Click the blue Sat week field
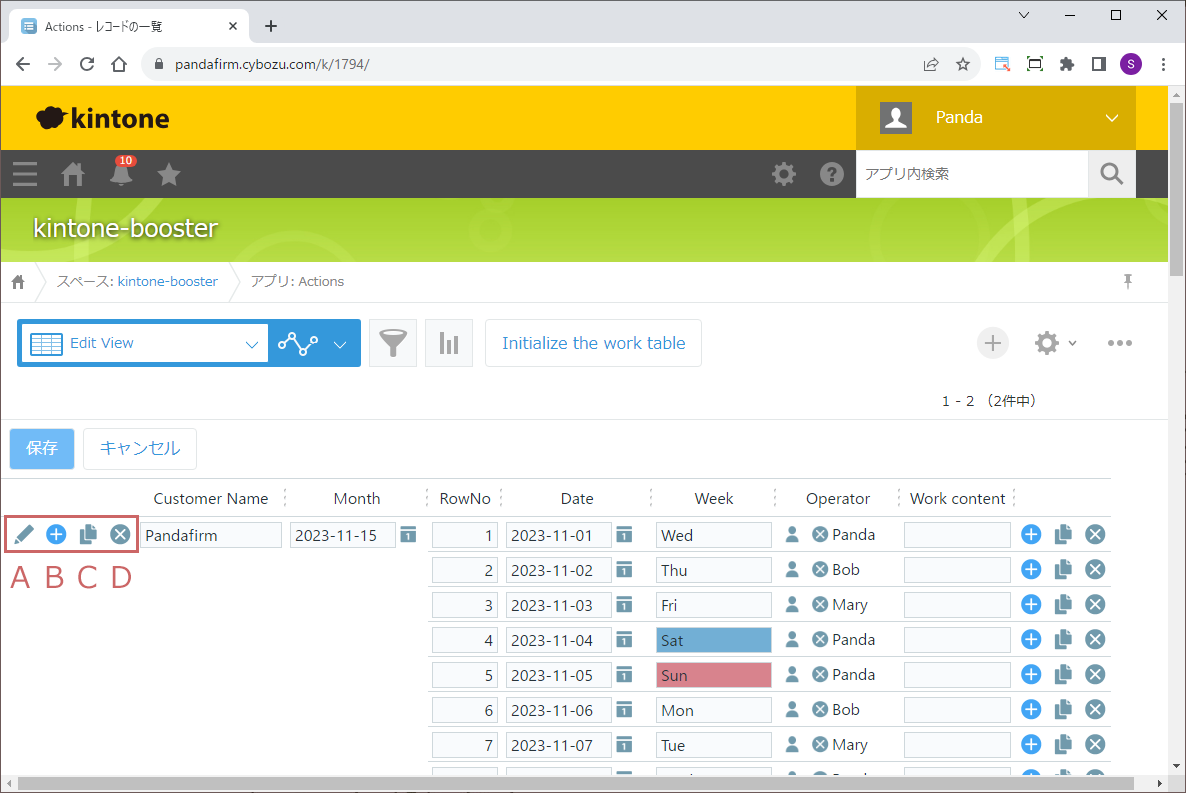 (x=713, y=640)
